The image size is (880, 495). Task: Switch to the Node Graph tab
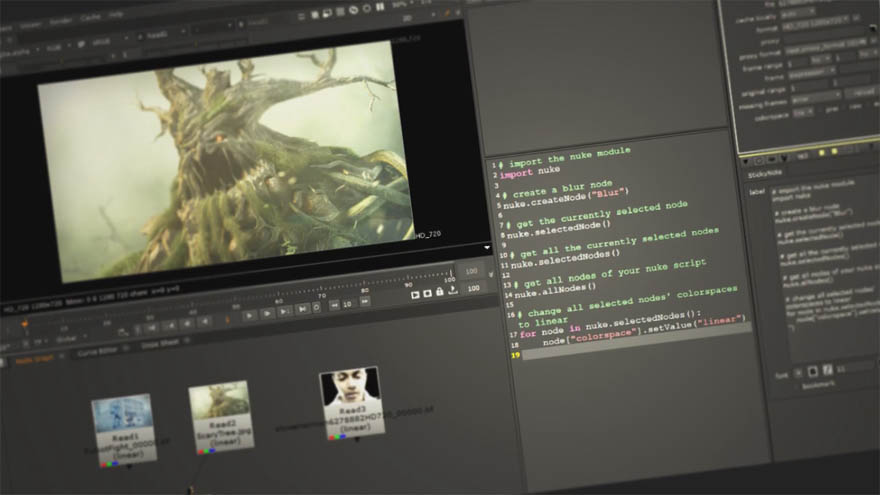pyautogui.click(x=34, y=359)
